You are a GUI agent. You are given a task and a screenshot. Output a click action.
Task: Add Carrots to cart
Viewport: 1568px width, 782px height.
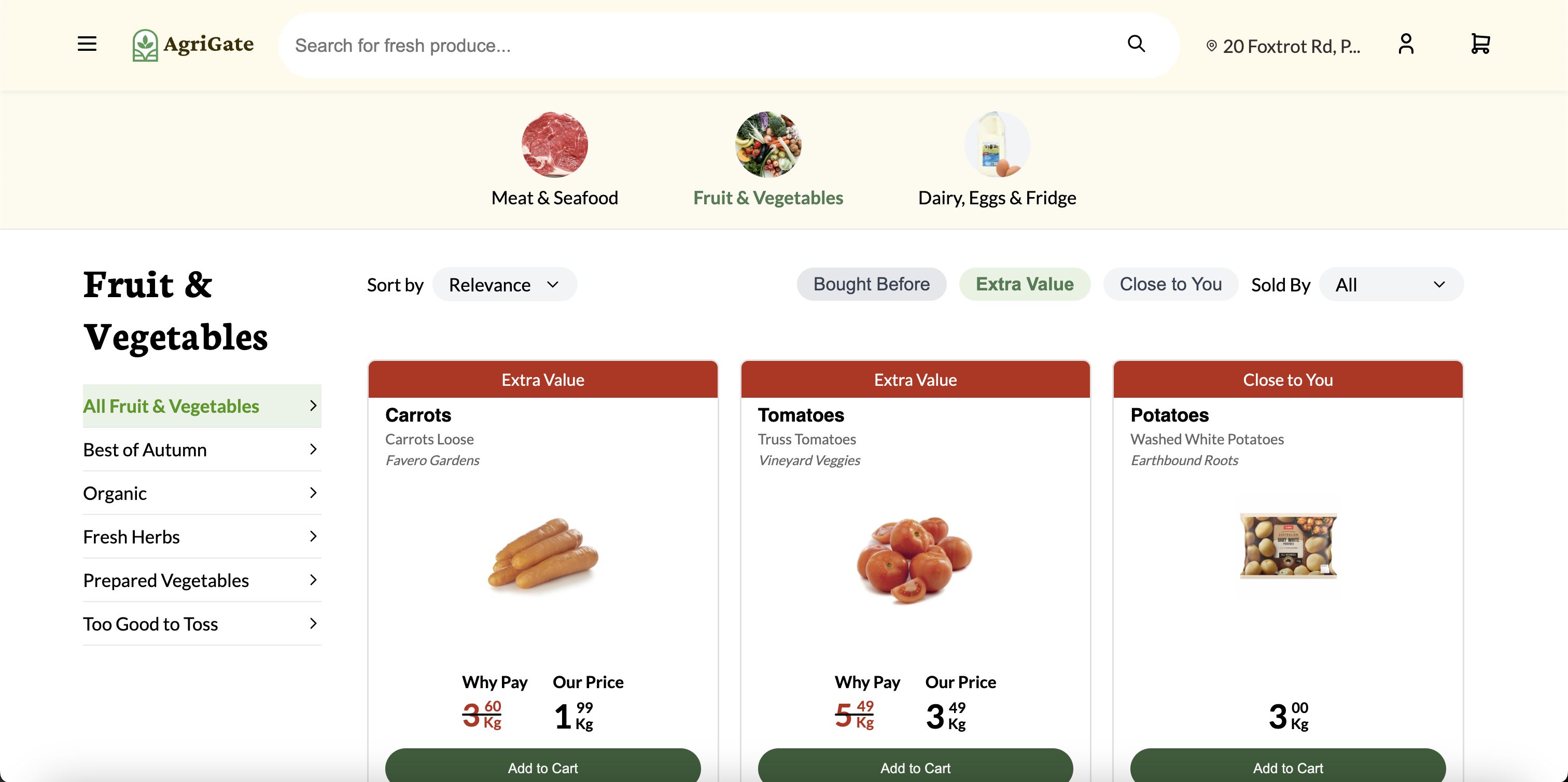click(x=542, y=767)
